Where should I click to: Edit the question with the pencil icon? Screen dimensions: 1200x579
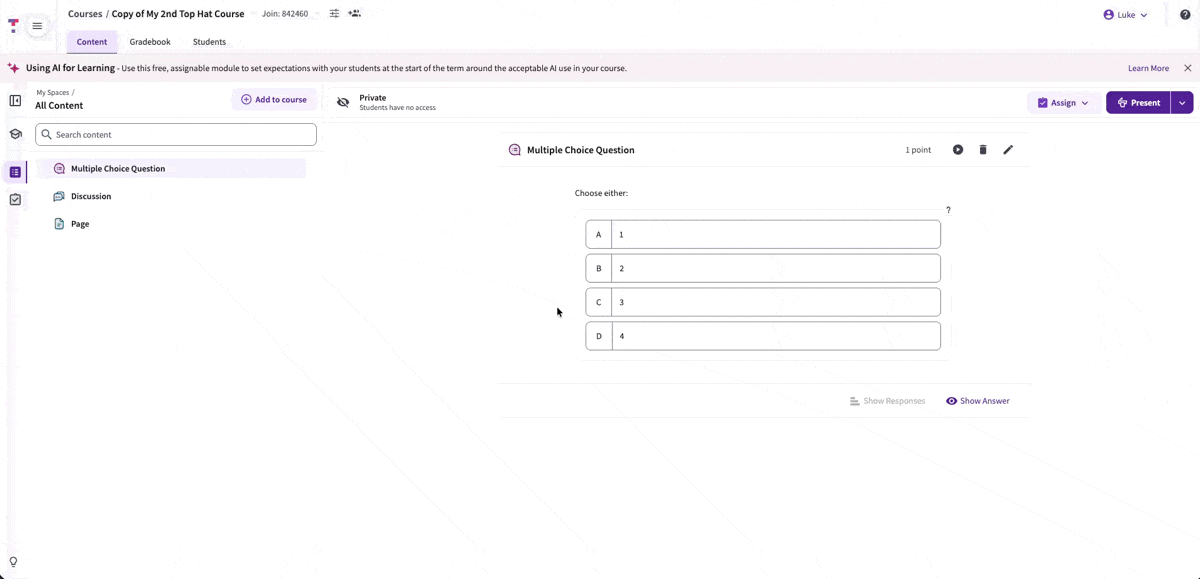pyautogui.click(x=1008, y=149)
